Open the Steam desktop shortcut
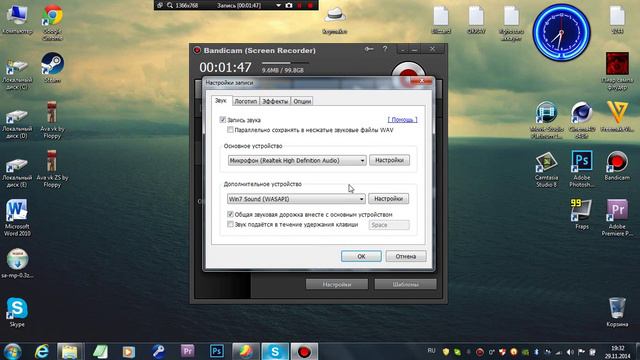Screen dimensions: 640x360 pyautogui.click(x=53, y=67)
